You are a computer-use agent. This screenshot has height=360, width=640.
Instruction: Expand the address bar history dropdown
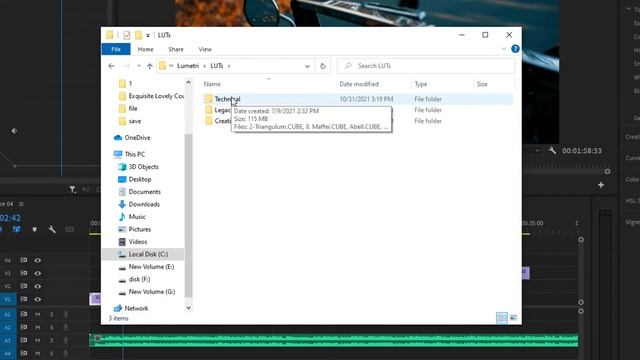click(307, 66)
